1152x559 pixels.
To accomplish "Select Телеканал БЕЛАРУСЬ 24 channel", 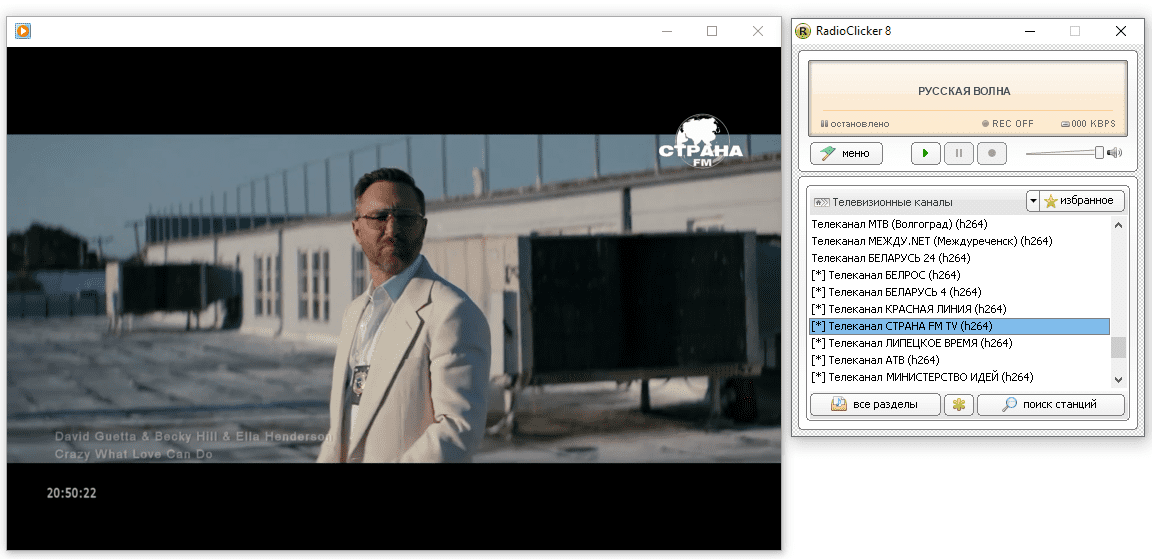I will (960, 258).
